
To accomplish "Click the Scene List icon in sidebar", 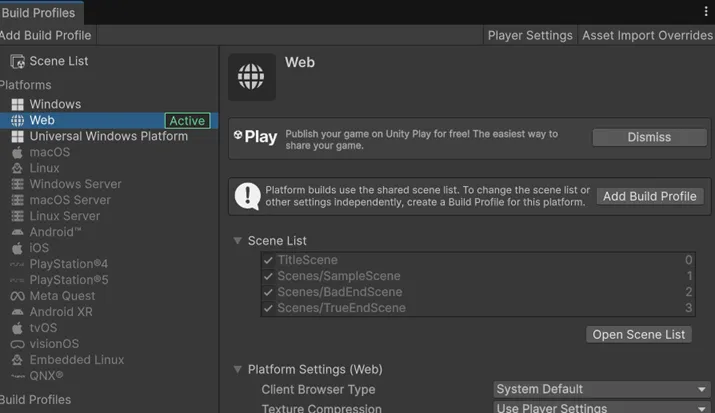I will click(17, 61).
